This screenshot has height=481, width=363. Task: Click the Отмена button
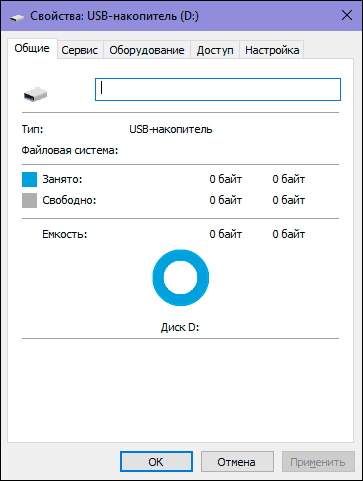237,462
